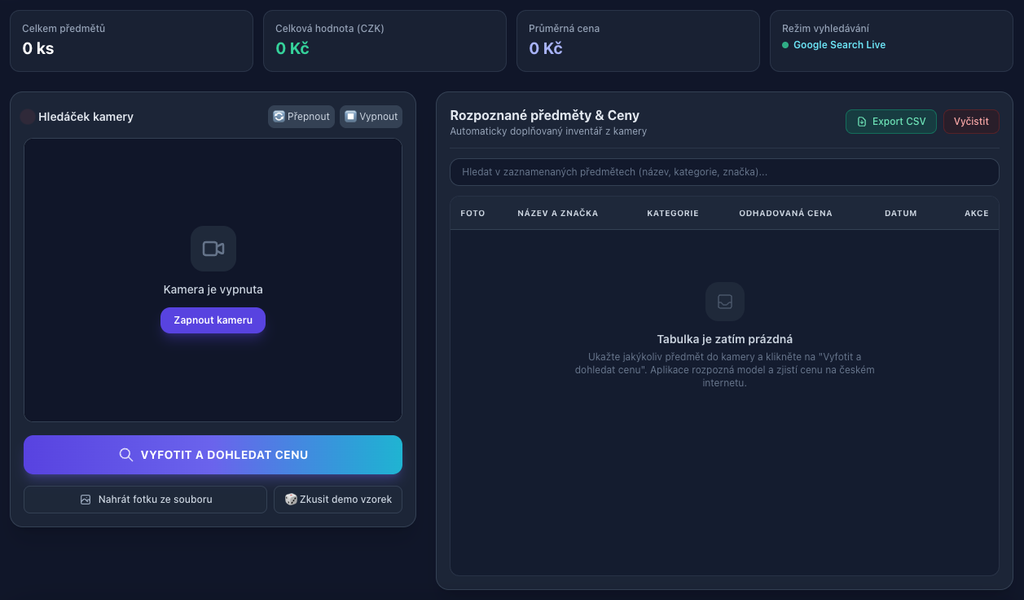Click the green total value 0 Kč
This screenshot has height=600, width=1024.
click(x=292, y=48)
